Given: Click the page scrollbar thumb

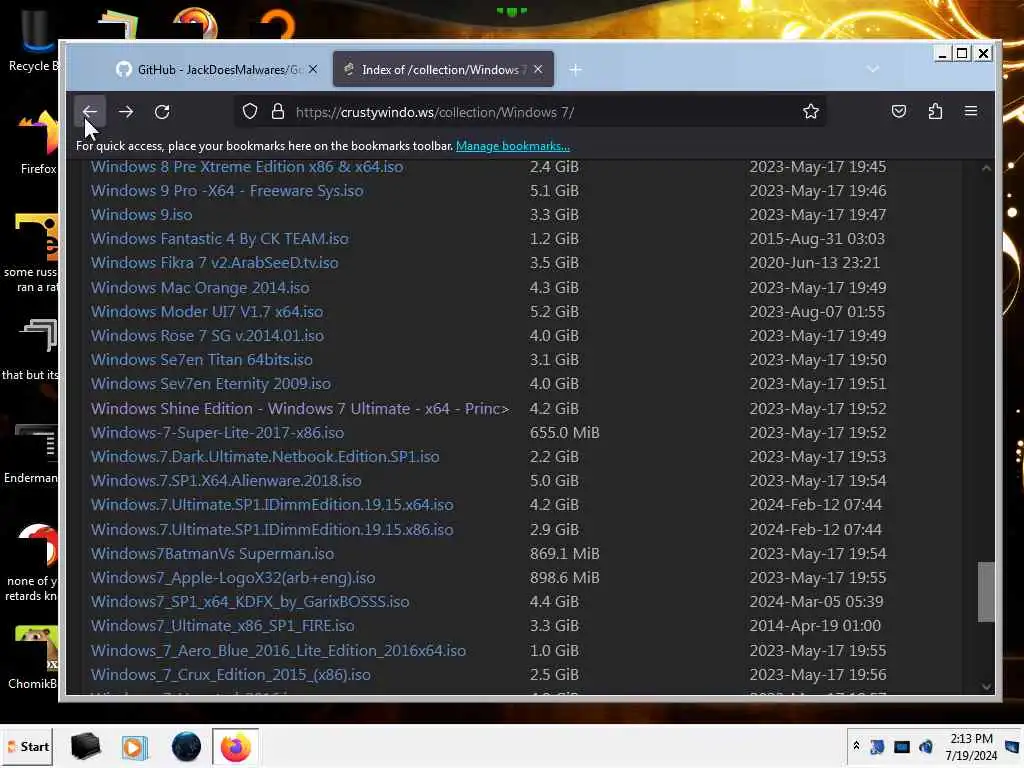Looking at the screenshot, I should 986,592.
